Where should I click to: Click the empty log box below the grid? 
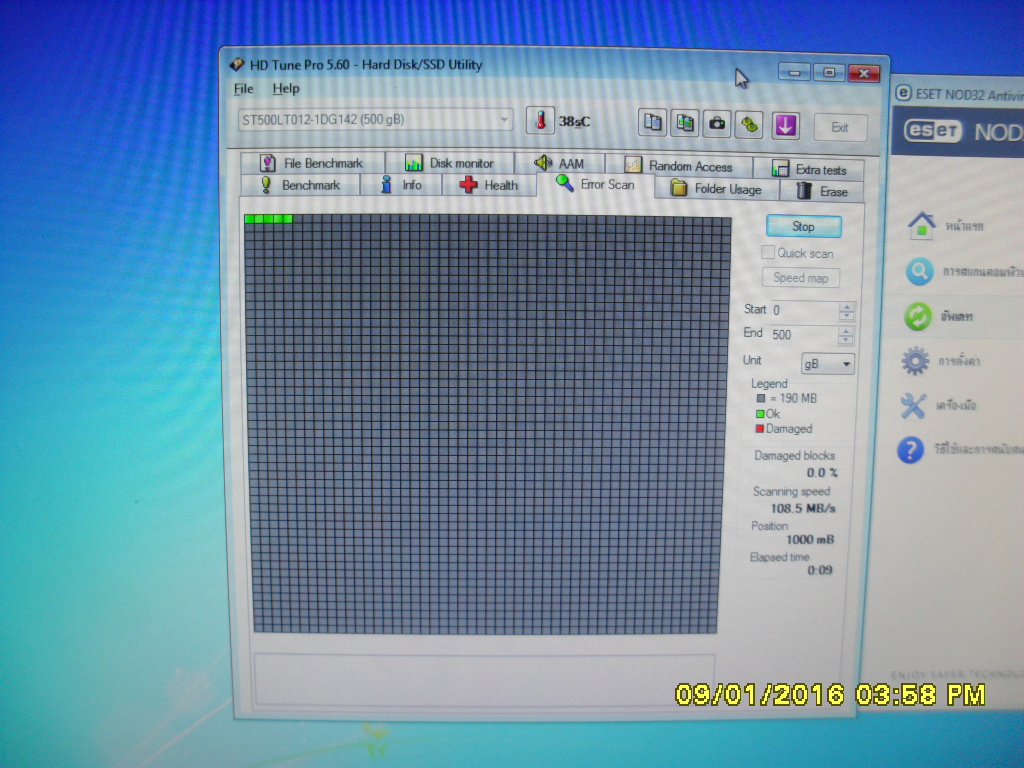[484, 679]
